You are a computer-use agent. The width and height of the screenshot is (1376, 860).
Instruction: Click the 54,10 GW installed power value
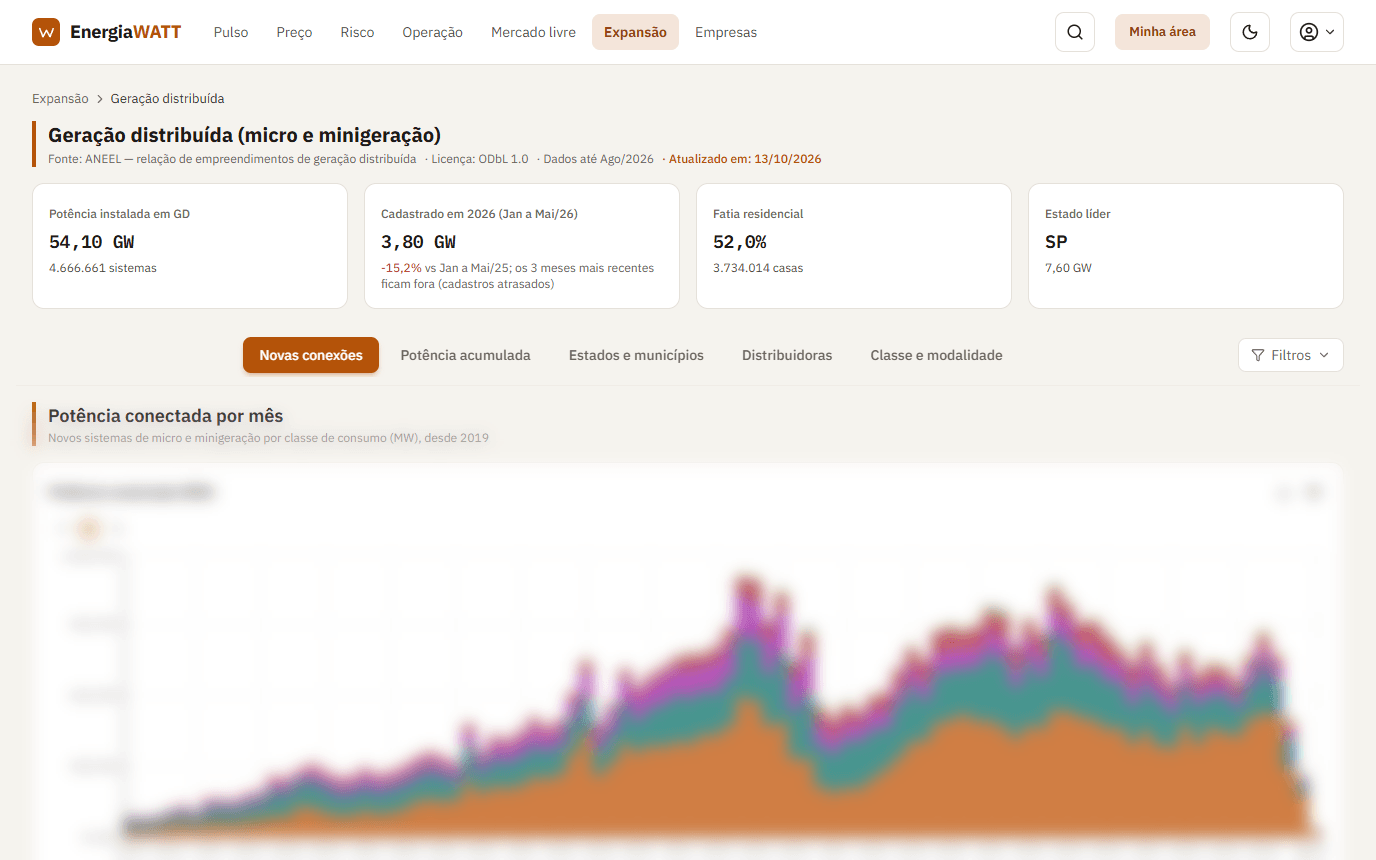(x=91, y=242)
